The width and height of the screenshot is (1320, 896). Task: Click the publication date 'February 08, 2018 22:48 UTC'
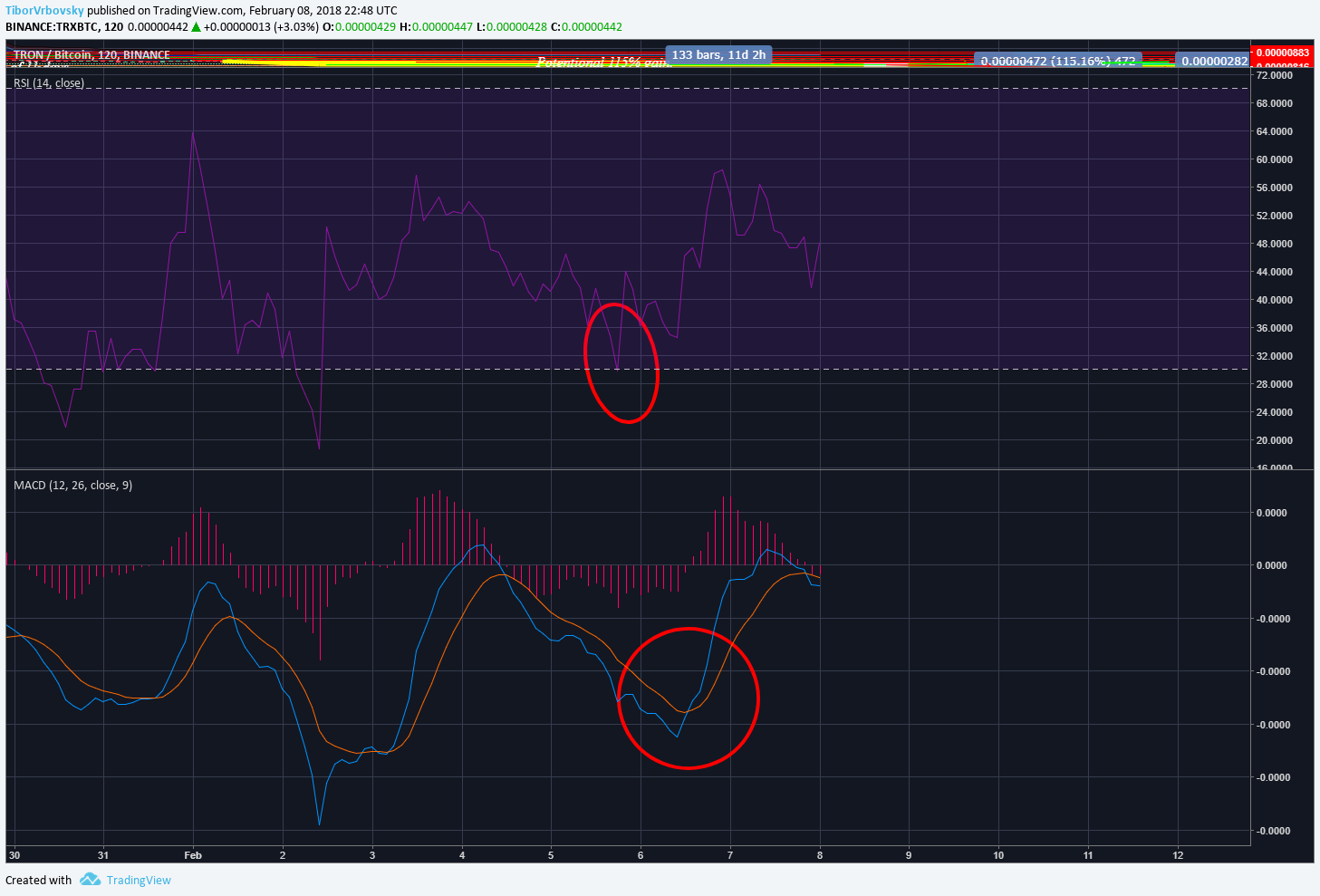pyautogui.click(x=323, y=11)
